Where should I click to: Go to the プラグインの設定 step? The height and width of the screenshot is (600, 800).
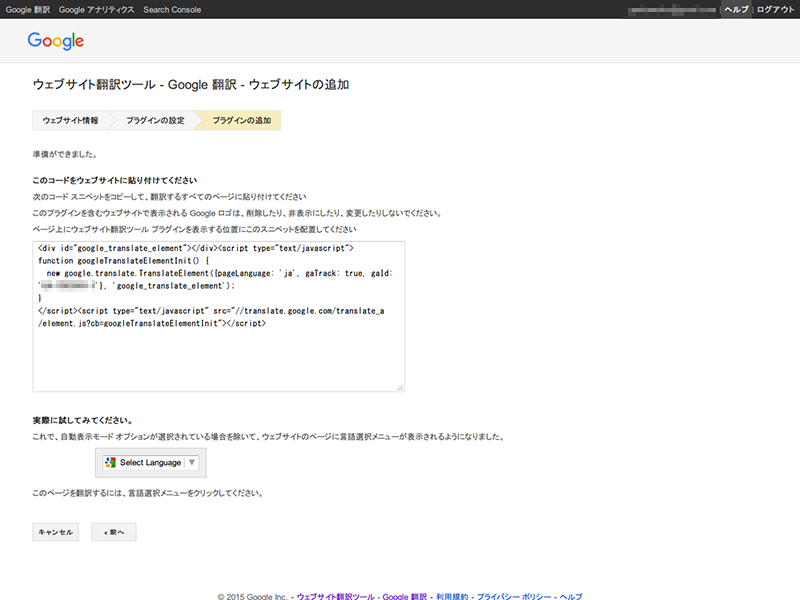155,120
